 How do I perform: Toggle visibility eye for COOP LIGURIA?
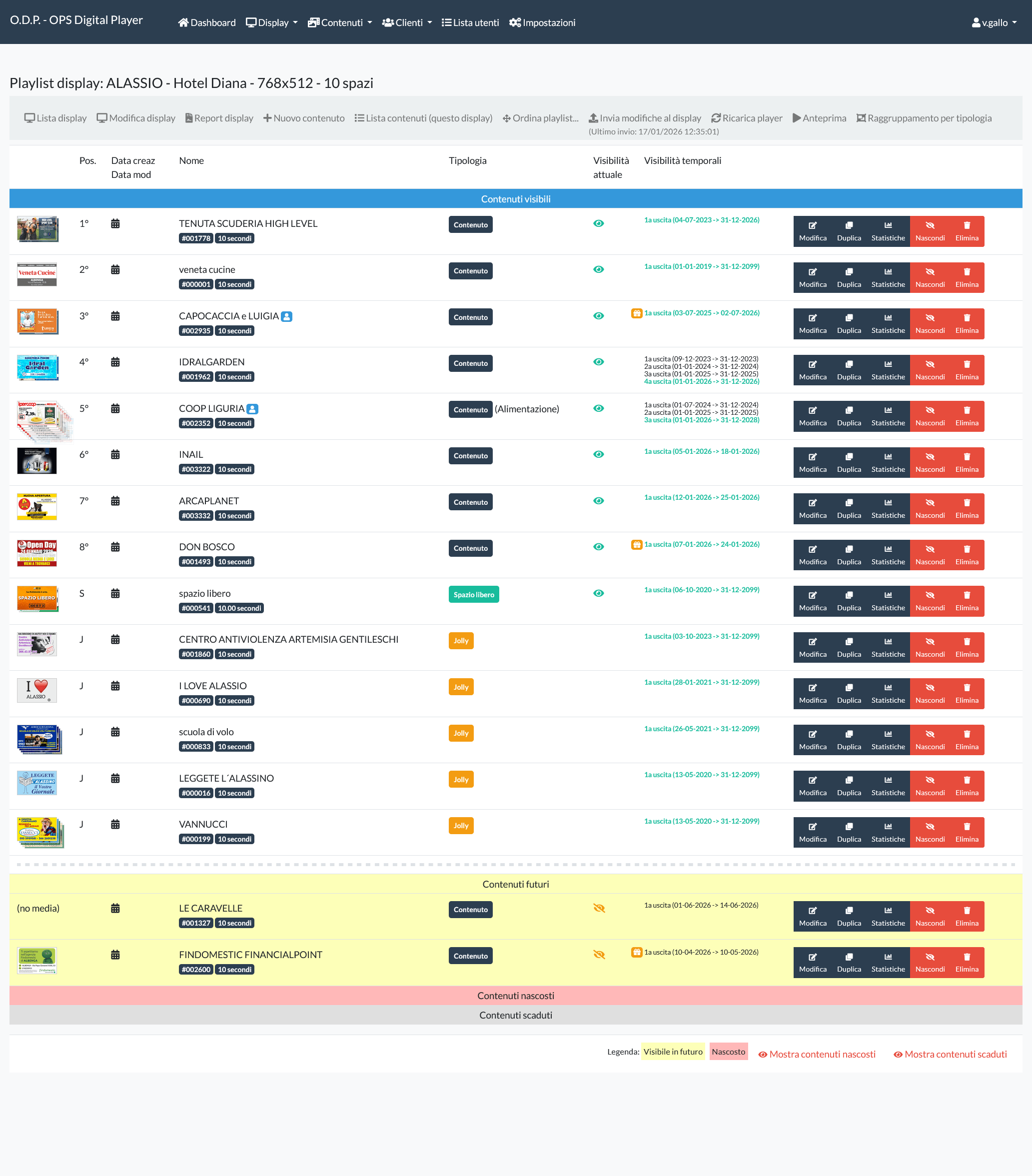click(598, 408)
